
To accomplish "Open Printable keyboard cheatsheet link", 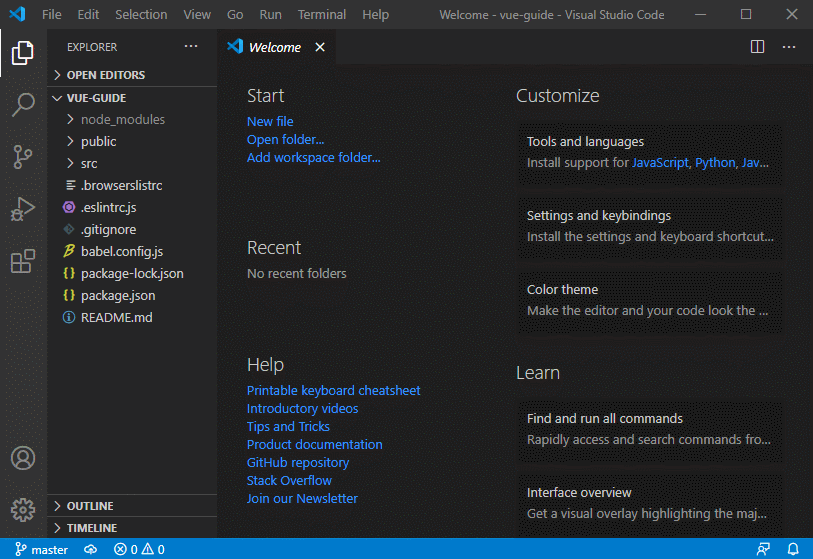I will click(x=333, y=390).
